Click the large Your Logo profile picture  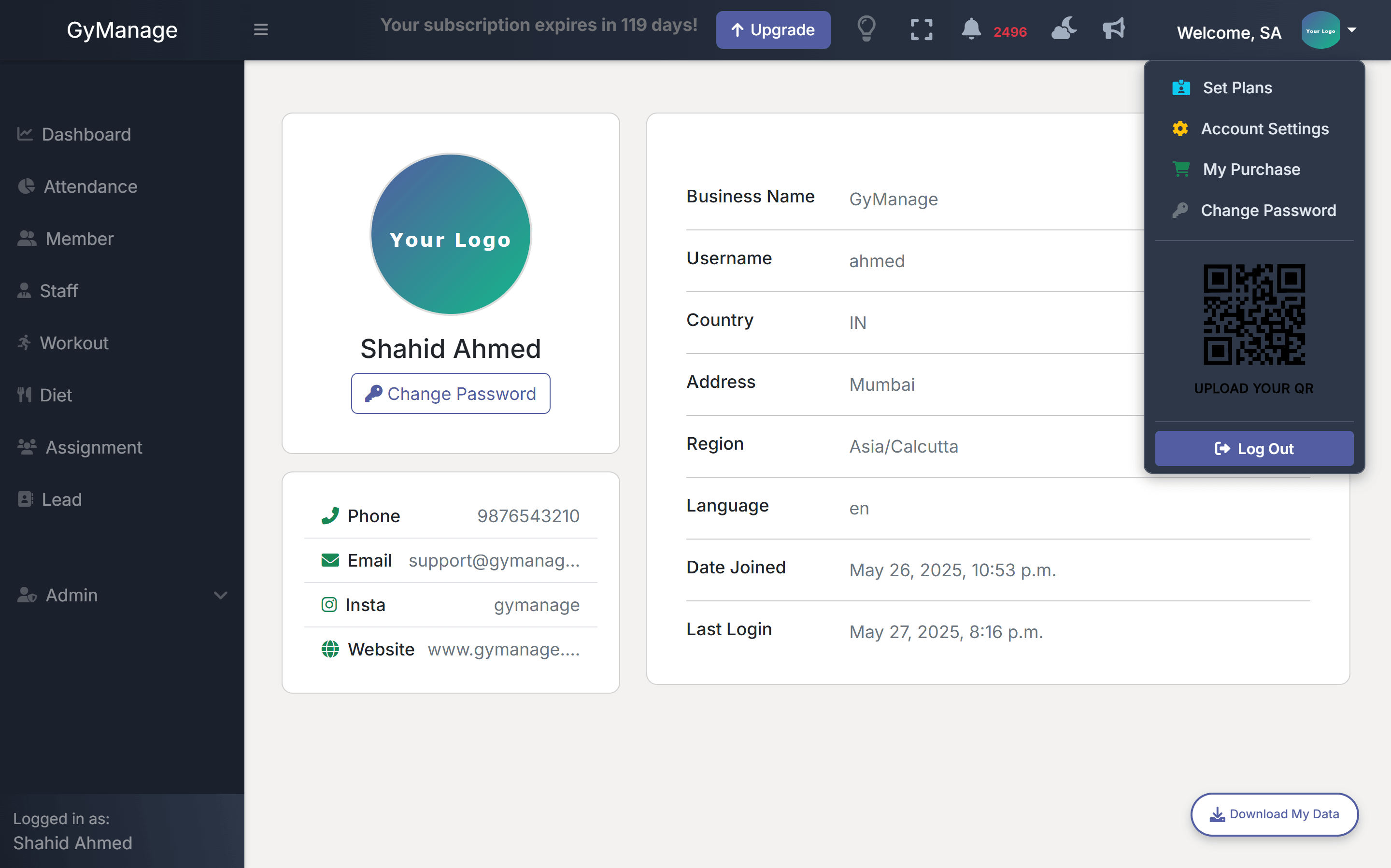pos(451,234)
